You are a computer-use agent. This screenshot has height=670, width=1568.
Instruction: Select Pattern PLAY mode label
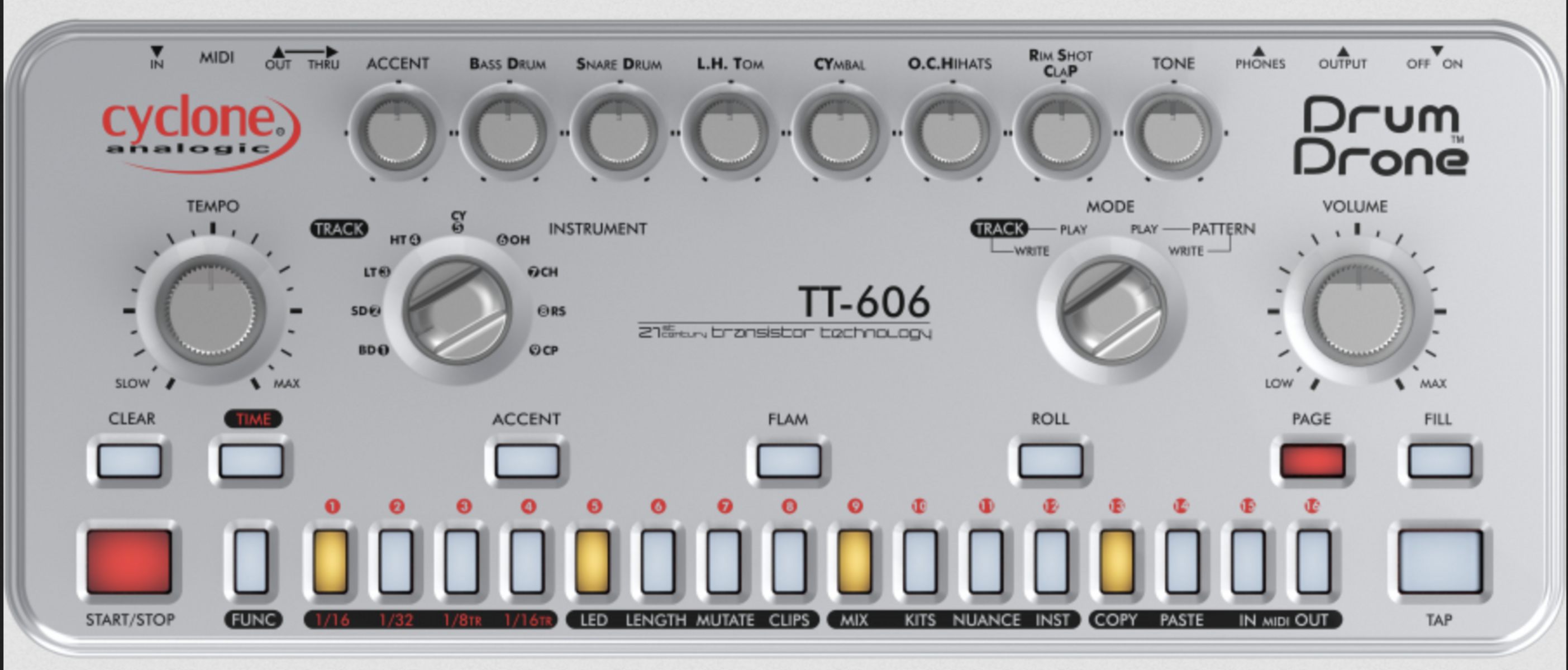tap(1145, 229)
